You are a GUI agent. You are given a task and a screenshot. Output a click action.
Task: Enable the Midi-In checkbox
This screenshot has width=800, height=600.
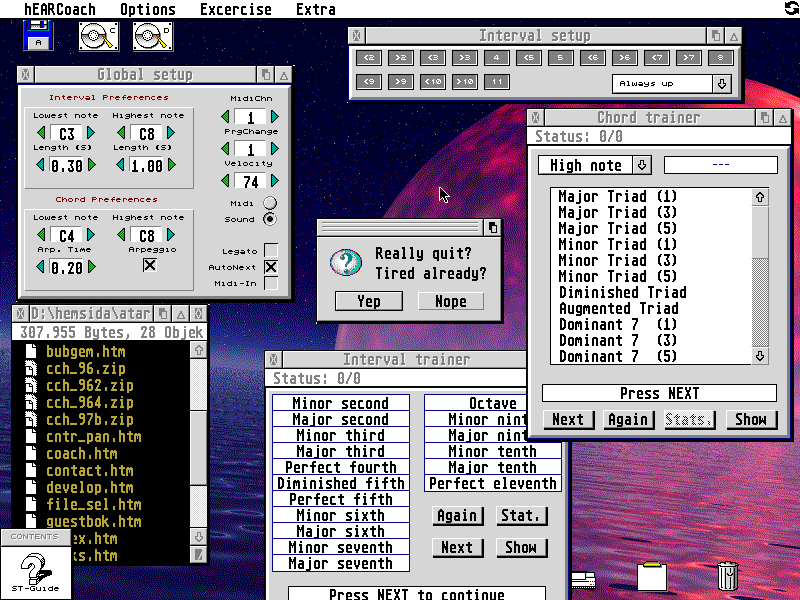point(271,283)
